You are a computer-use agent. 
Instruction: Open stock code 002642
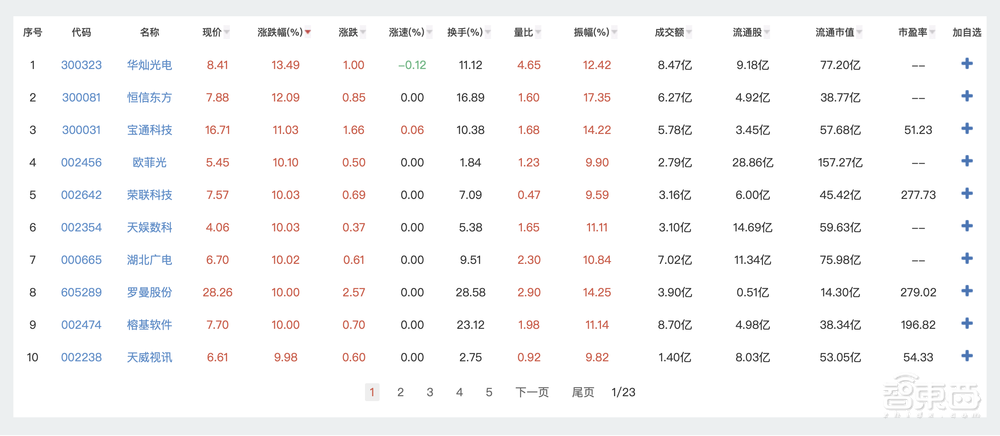tap(81, 194)
